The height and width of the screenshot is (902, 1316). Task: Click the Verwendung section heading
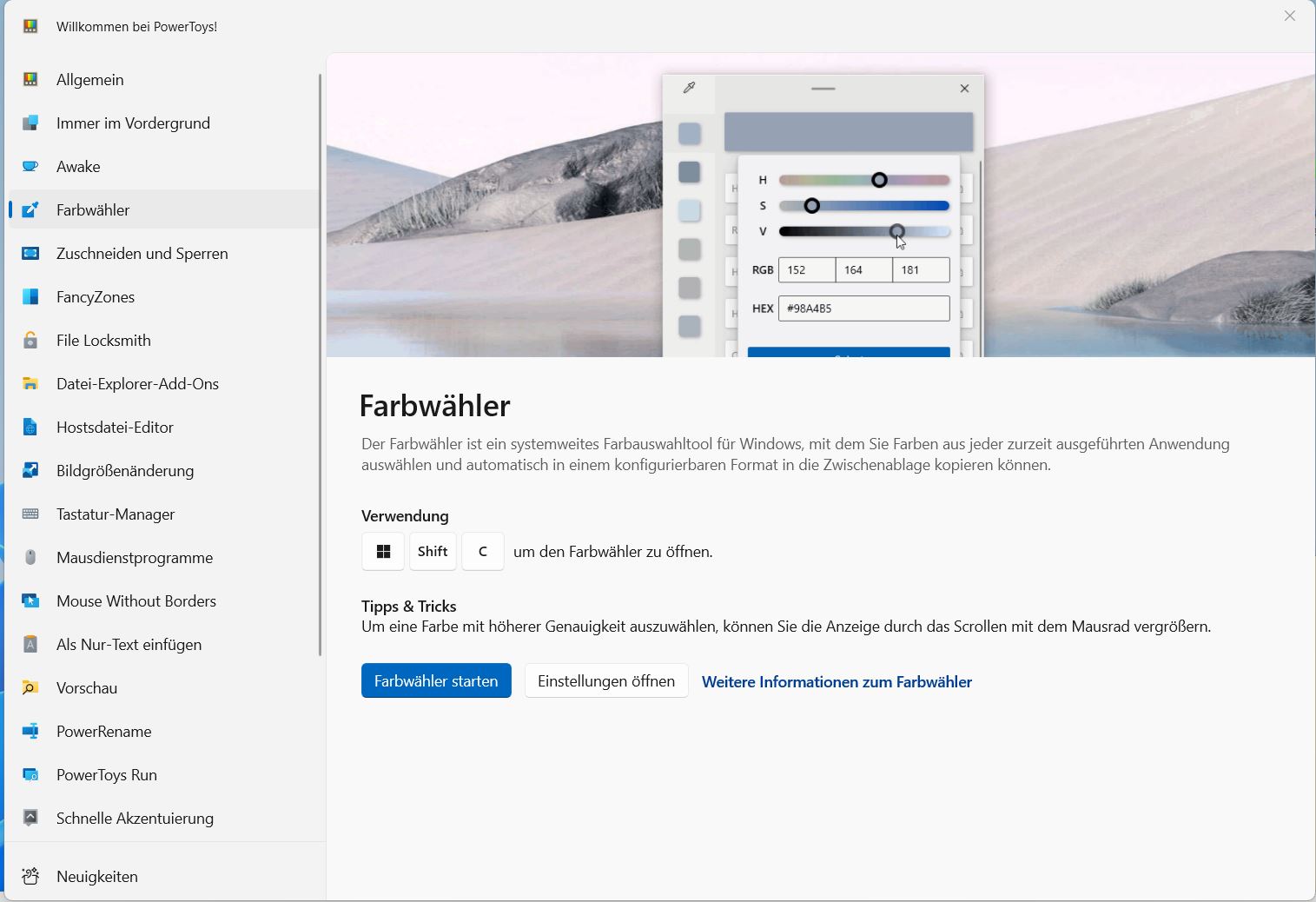pos(405,516)
